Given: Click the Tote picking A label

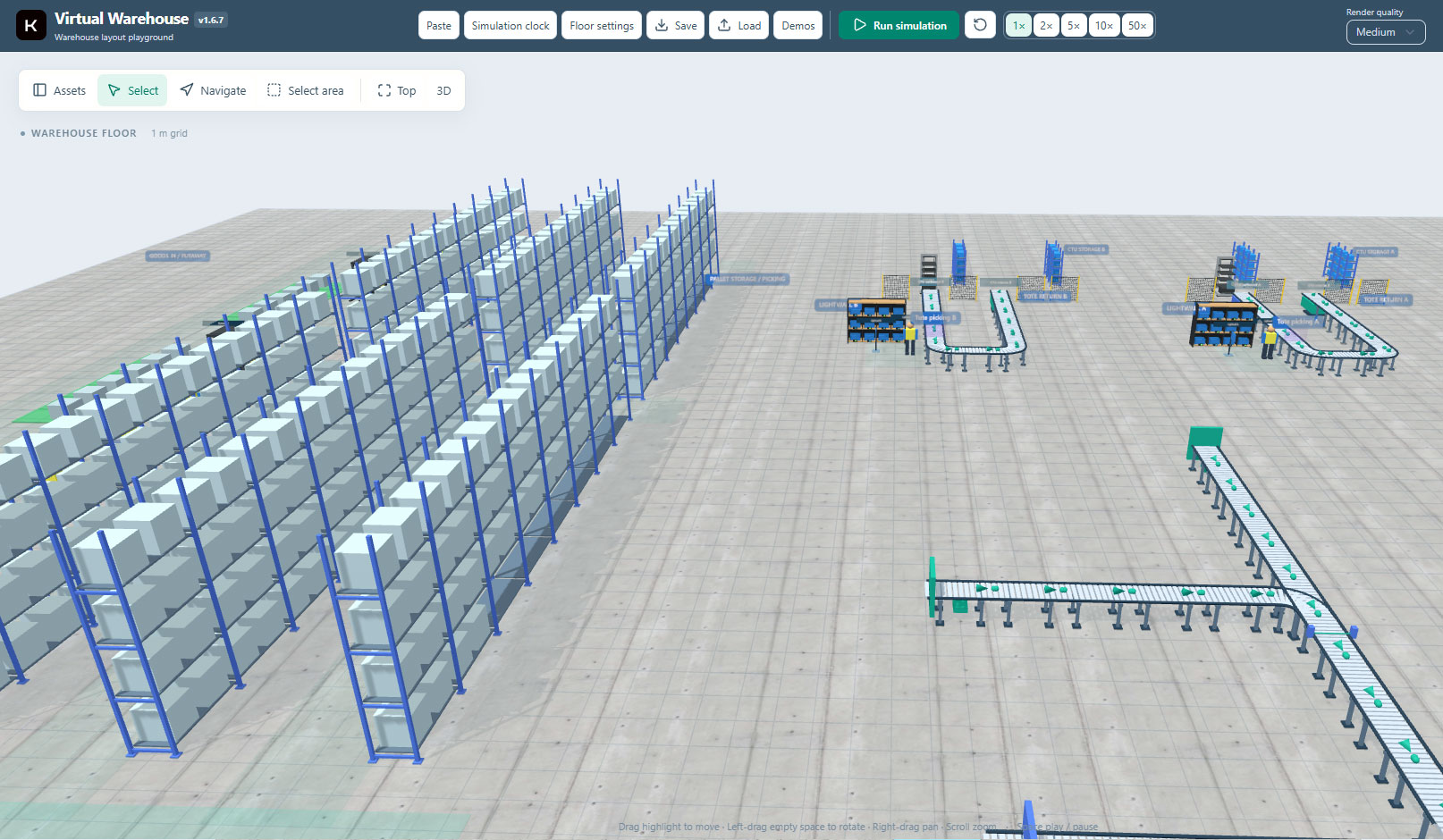Looking at the screenshot, I should pos(1300,321).
